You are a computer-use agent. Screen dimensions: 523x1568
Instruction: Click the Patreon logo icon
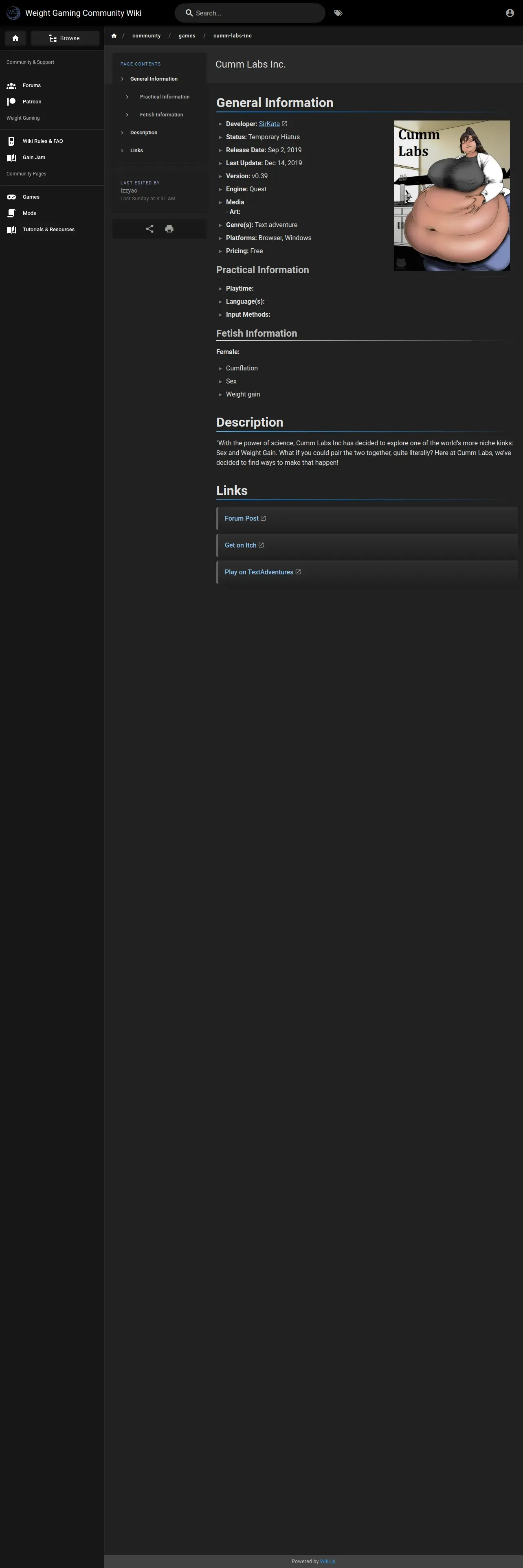11,102
